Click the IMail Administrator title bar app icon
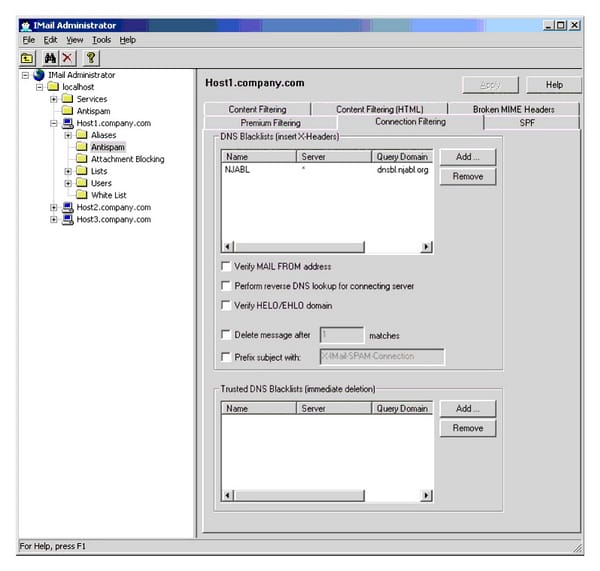 [26, 26]
